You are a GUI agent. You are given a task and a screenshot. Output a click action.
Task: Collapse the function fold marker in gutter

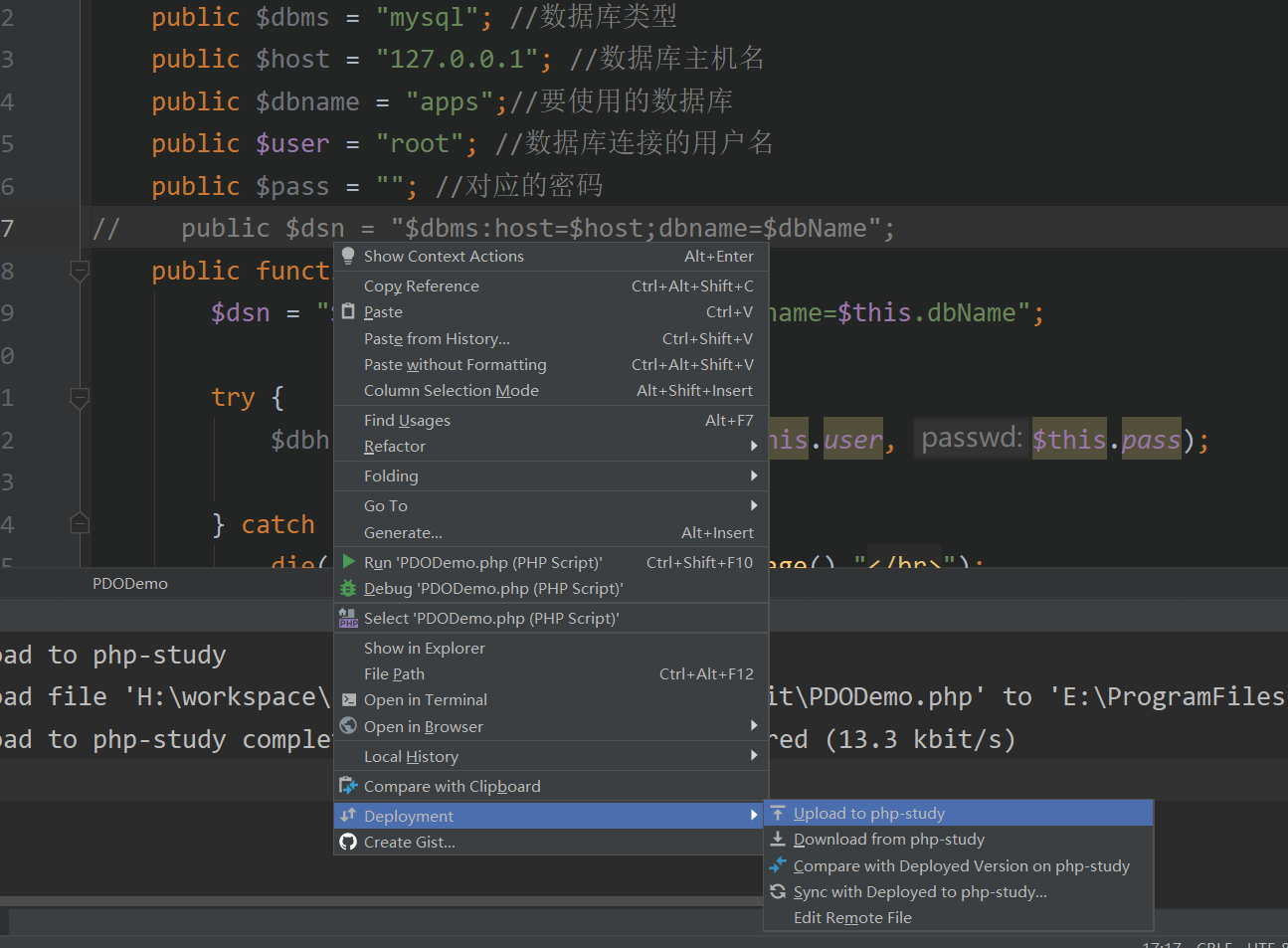[x=81, y=270]
